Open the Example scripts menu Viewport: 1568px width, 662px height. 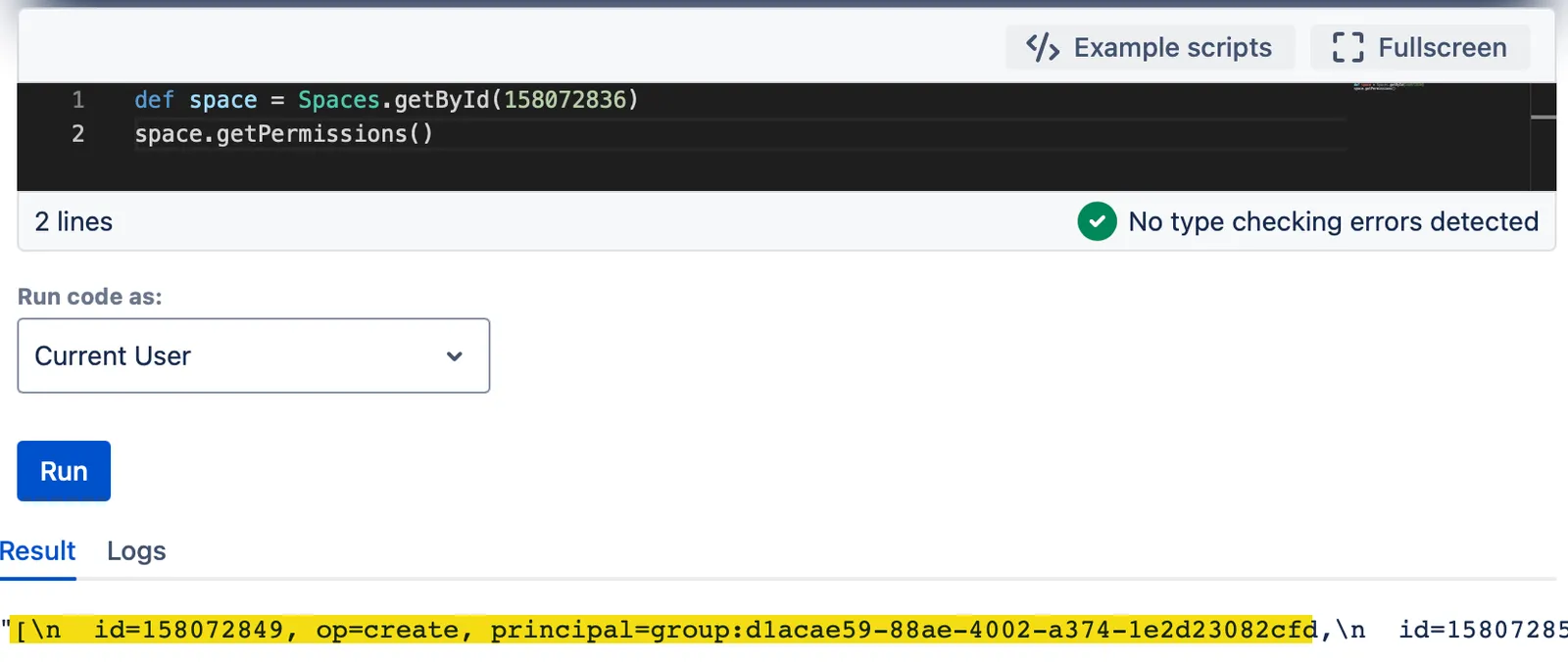click(x=1150, y=47)
